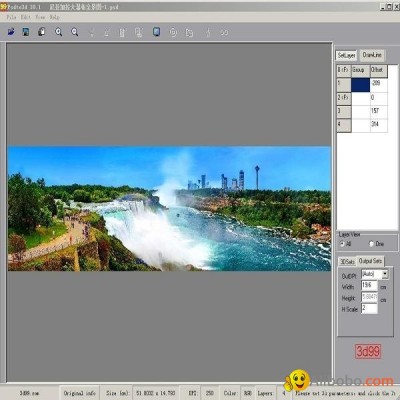
Task: Click the circular spiral toolbar icon
Action: pos(173,32)
